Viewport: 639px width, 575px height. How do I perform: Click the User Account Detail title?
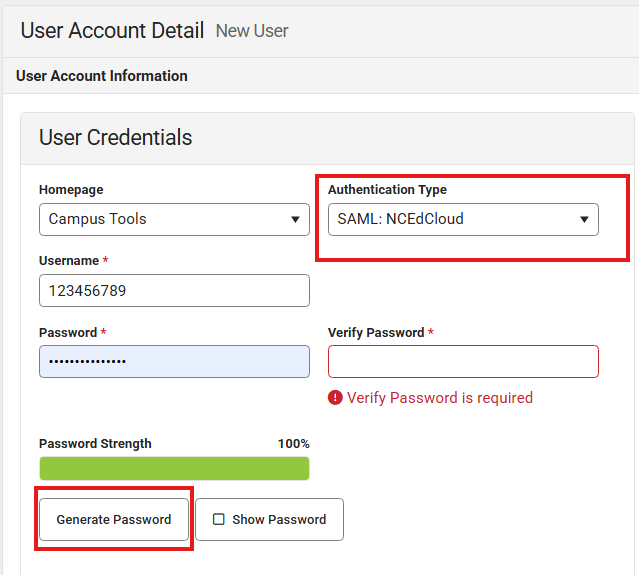pos(112,30)
